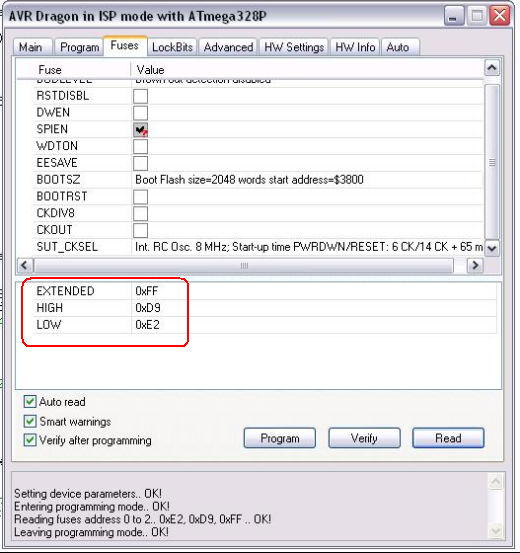Disable the Auto read option

30,401
